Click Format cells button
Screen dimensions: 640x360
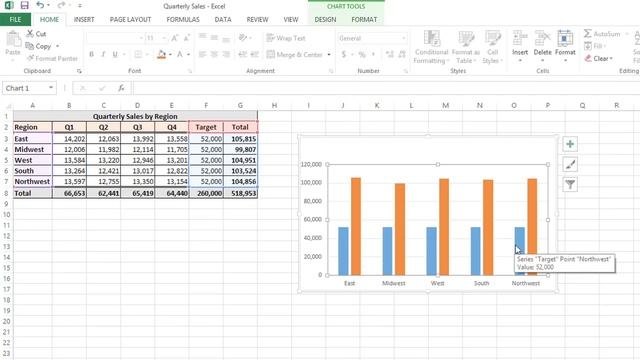tap(565, 46)
